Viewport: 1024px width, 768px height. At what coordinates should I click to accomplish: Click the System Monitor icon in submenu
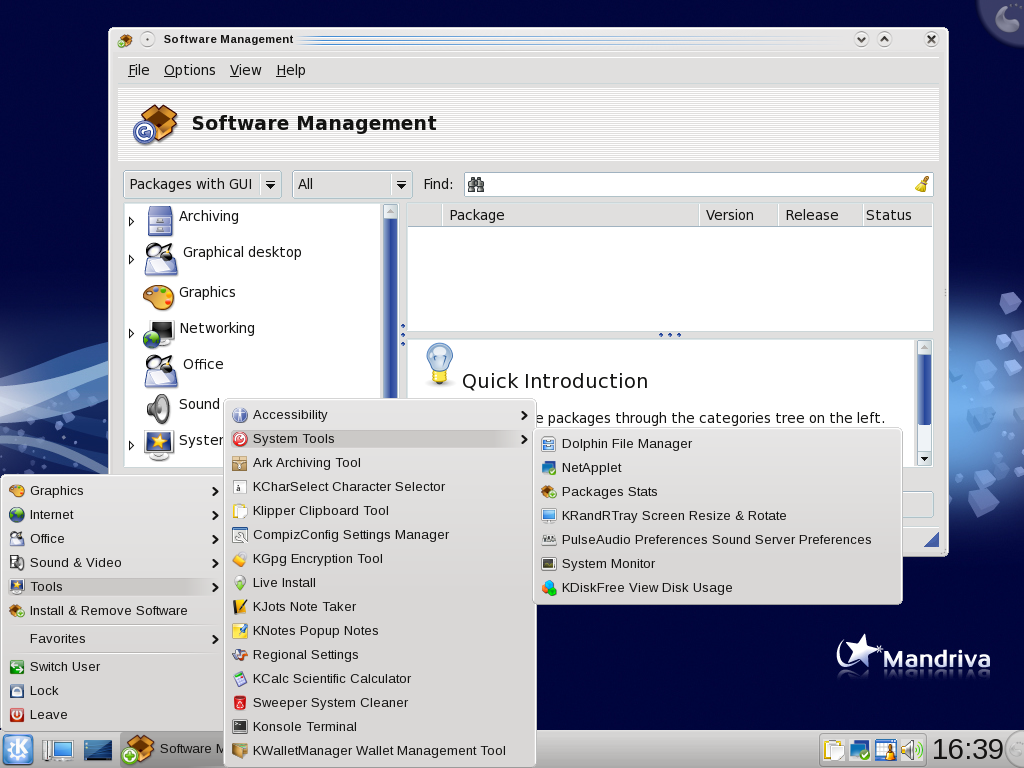[x=549, y=564]
